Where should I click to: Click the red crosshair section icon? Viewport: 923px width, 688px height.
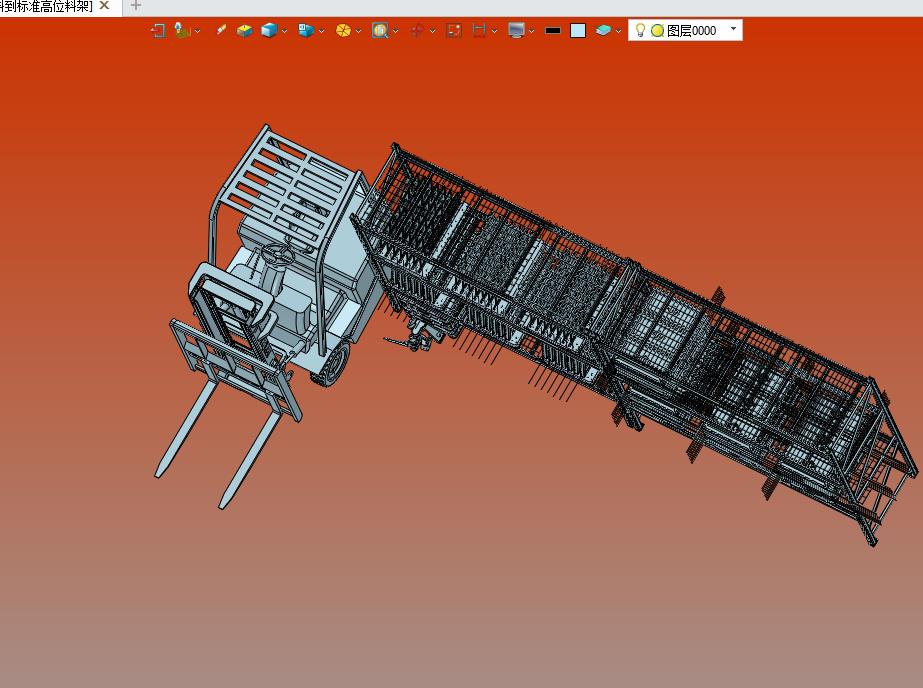pos(417,31)
